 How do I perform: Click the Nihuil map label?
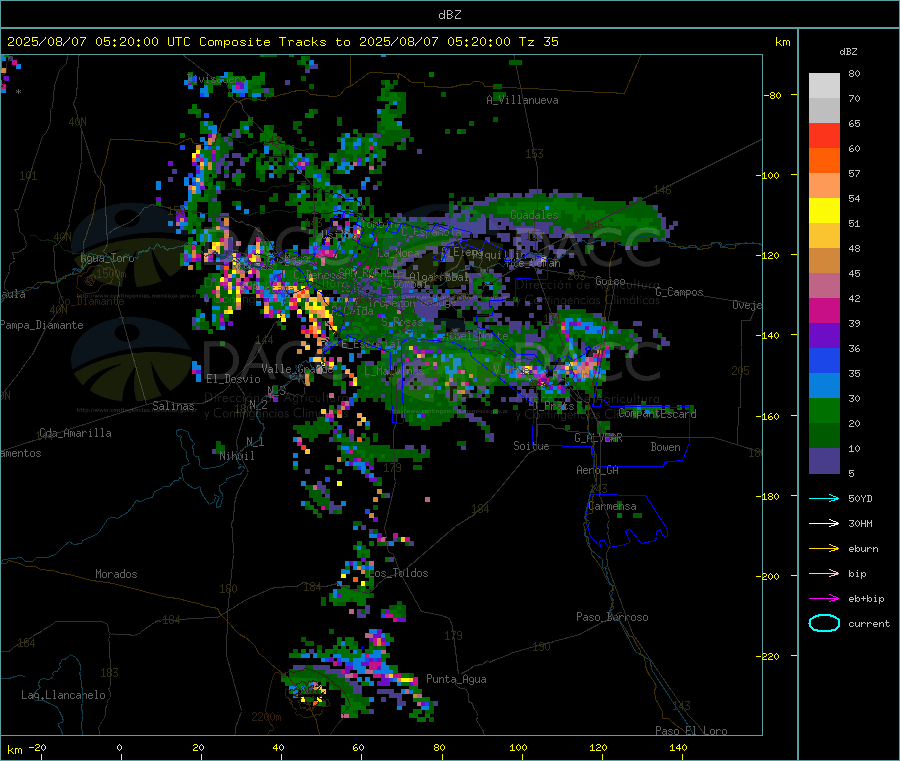click(x=236, y=456)
